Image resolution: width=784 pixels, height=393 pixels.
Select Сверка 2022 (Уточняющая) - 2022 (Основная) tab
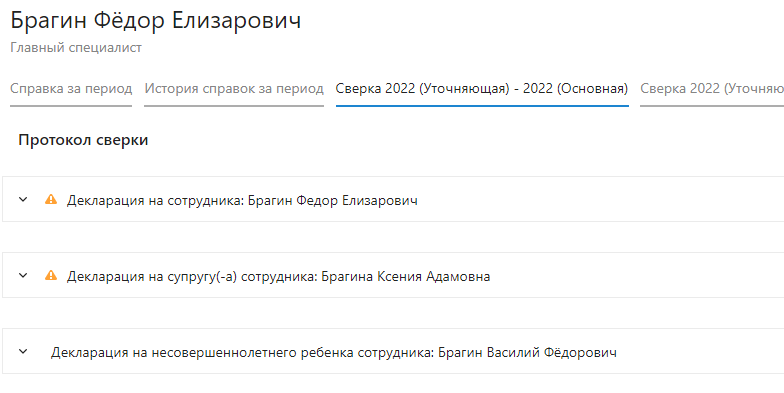(x=482, y=88)
